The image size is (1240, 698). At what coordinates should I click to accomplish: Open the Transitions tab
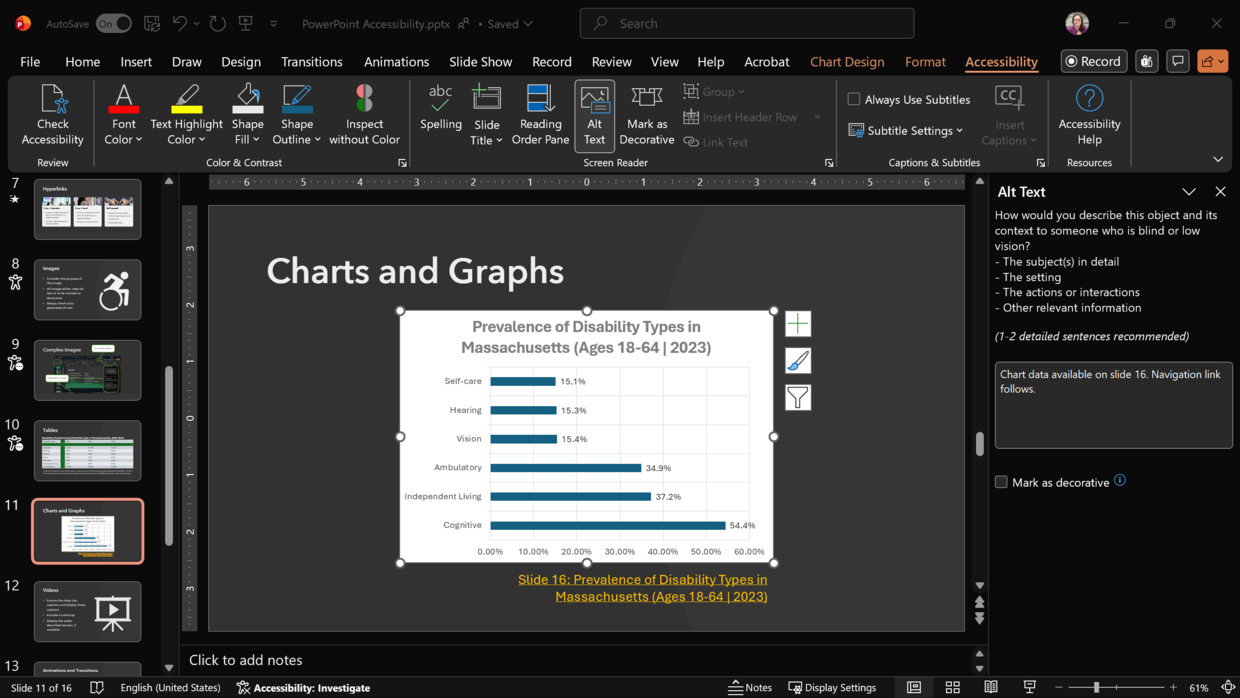(311, 62)
